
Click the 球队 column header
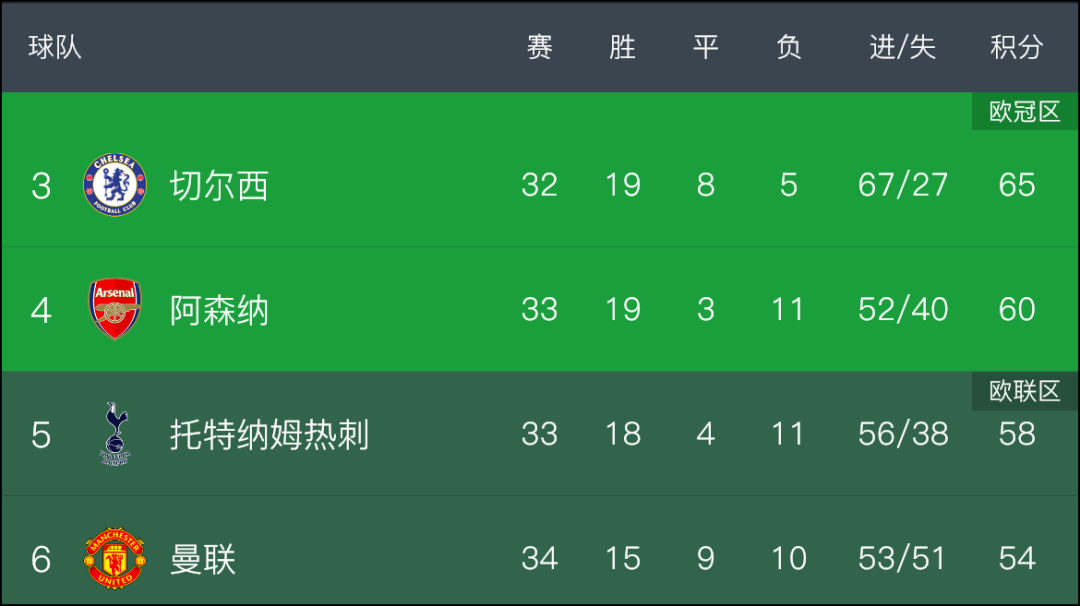pyautogui.click(x=55, y=48)
